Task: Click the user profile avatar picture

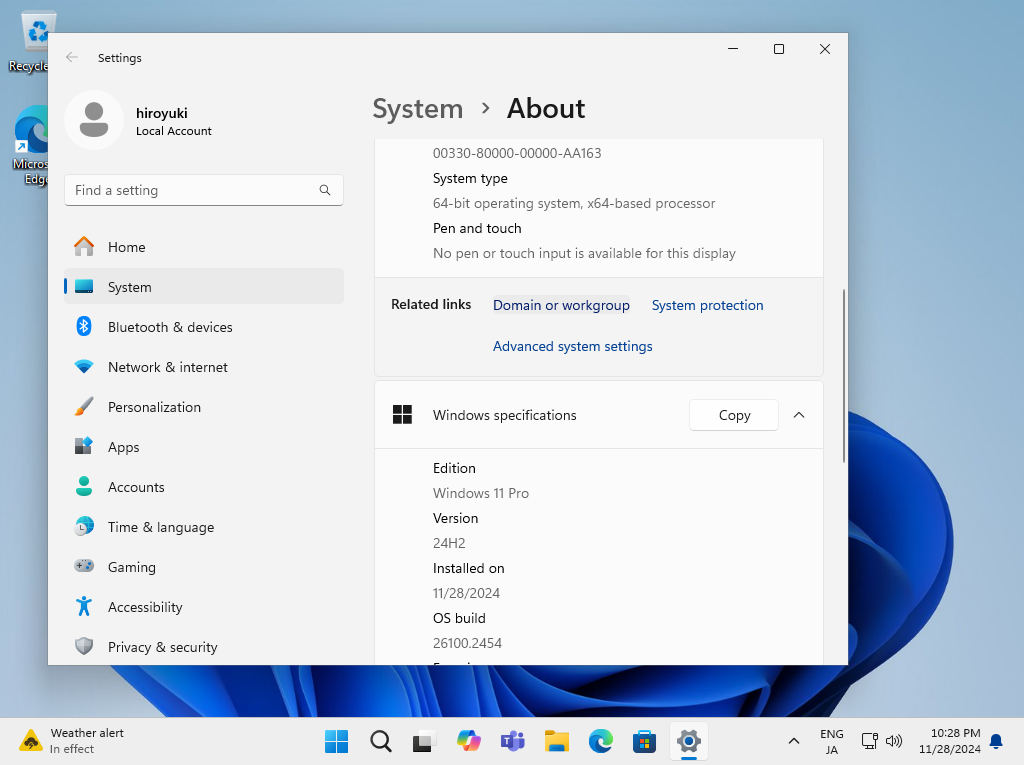Action: click(x=94, y=120)
